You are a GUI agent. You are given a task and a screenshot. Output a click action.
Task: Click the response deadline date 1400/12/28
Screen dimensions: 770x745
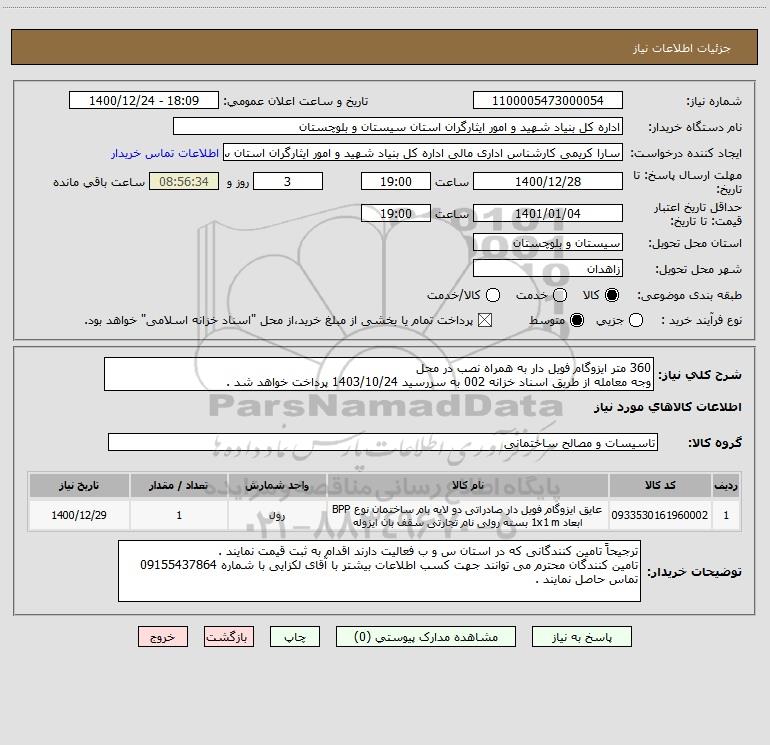548,181
